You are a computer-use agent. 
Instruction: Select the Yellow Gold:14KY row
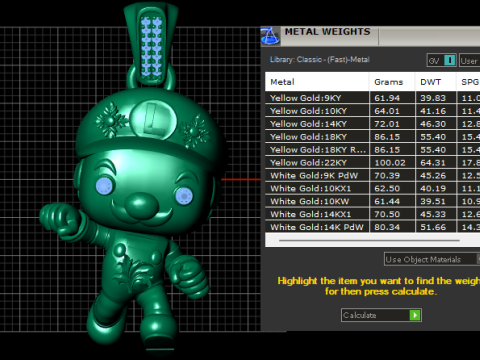click(x=373, y=124)
